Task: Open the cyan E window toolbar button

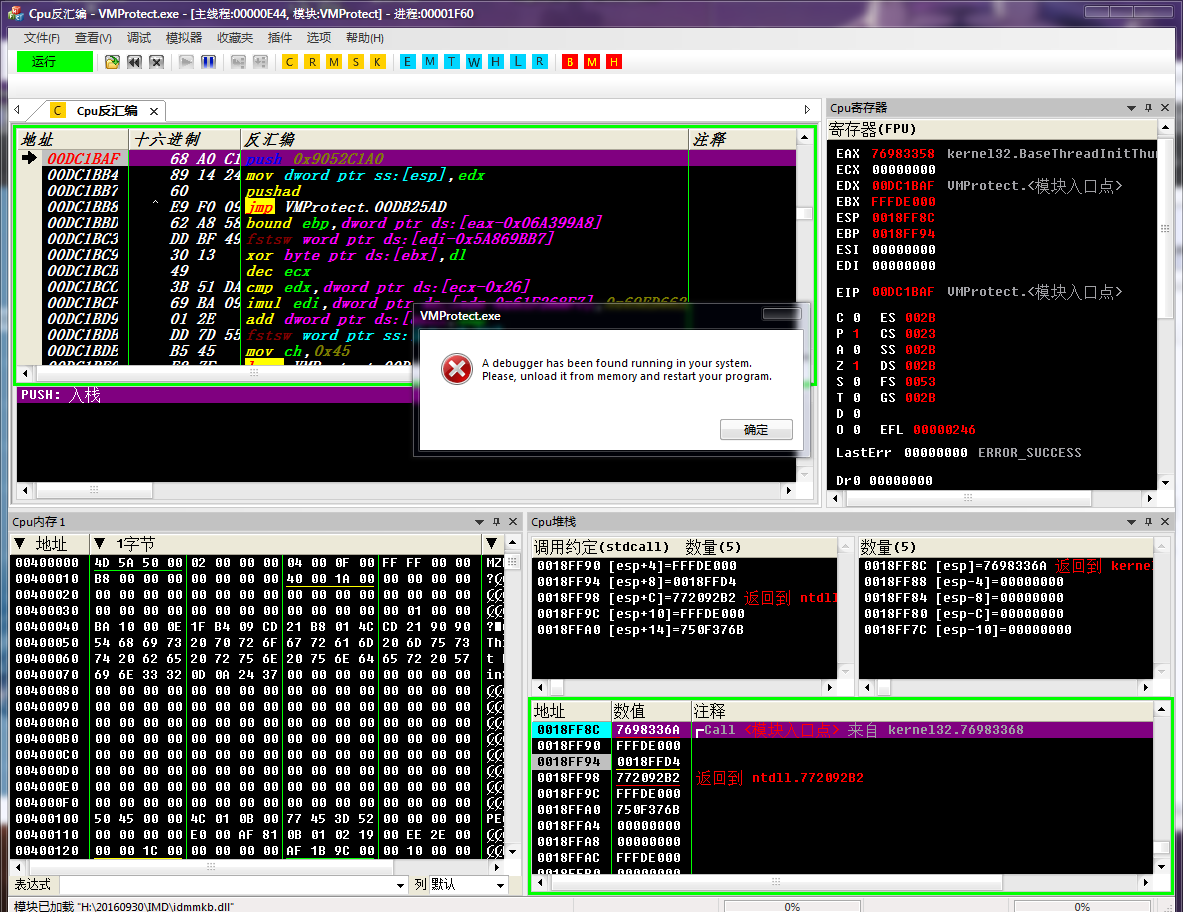Action: (407, 62)
